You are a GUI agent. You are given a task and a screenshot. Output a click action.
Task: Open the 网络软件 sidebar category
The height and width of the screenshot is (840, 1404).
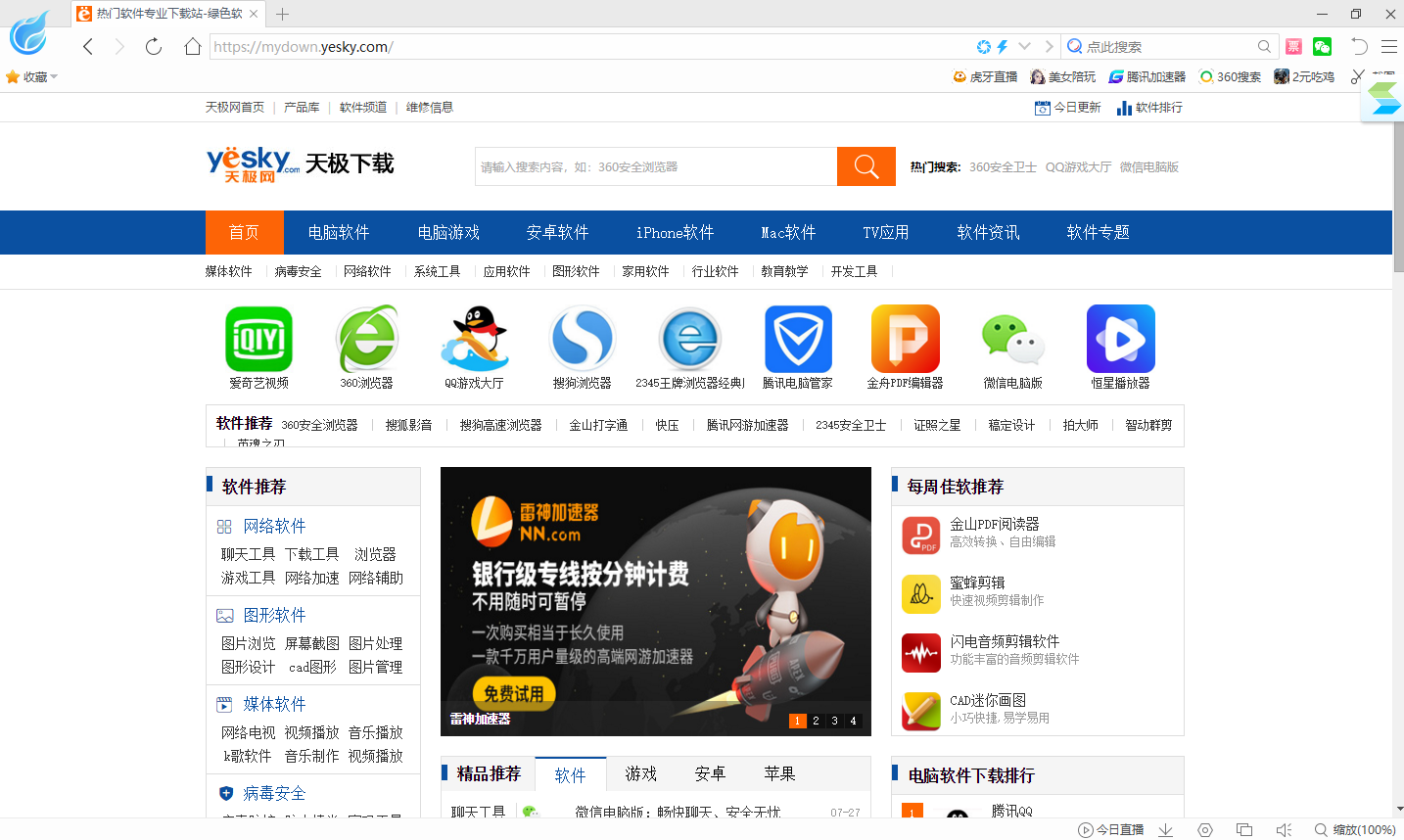click(274, 527)
